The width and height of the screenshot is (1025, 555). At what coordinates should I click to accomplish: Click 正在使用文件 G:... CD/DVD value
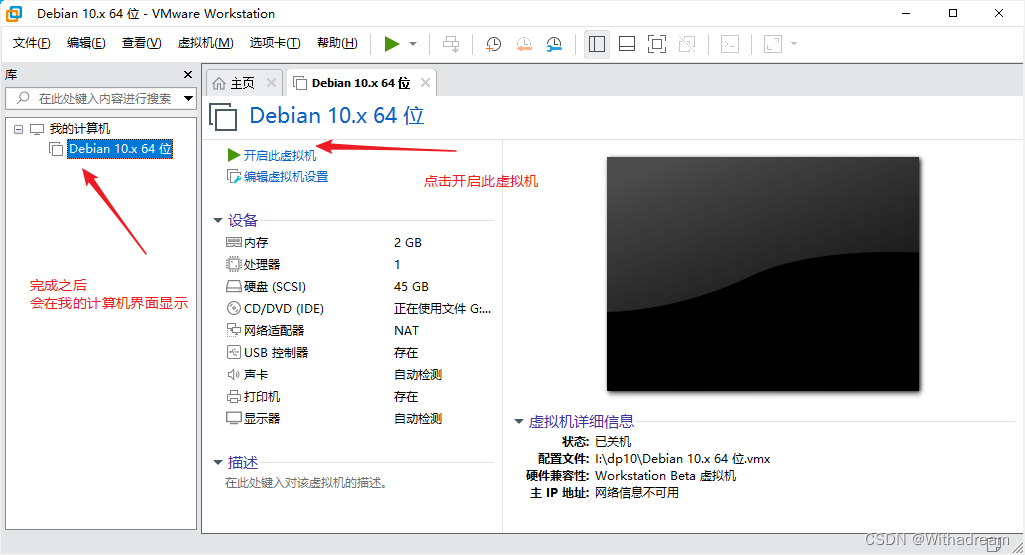pos(443,309)
